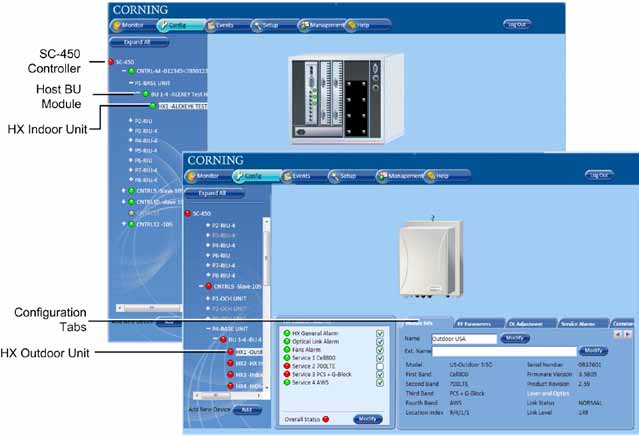Open RF Parameters configuration tab
This screenshot has height=436, width=639.
pos(479,323)
